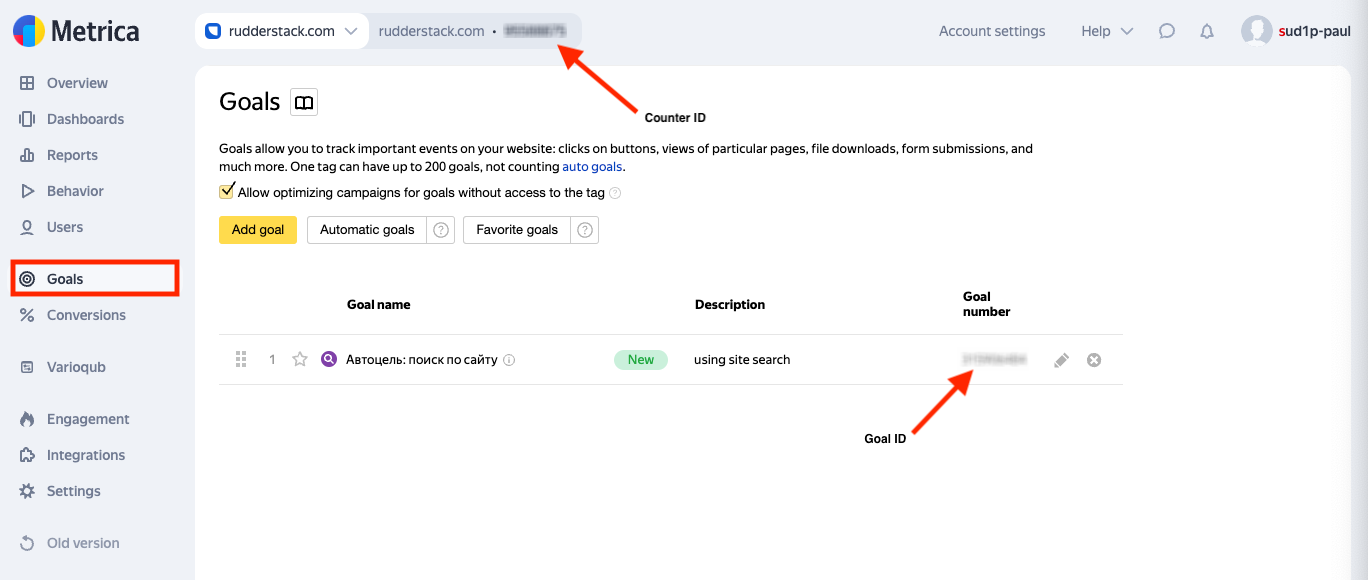Edit the site search goal with pencil icon
The height and width of the screenshot is (580, 1368).
coord(1062,360)
